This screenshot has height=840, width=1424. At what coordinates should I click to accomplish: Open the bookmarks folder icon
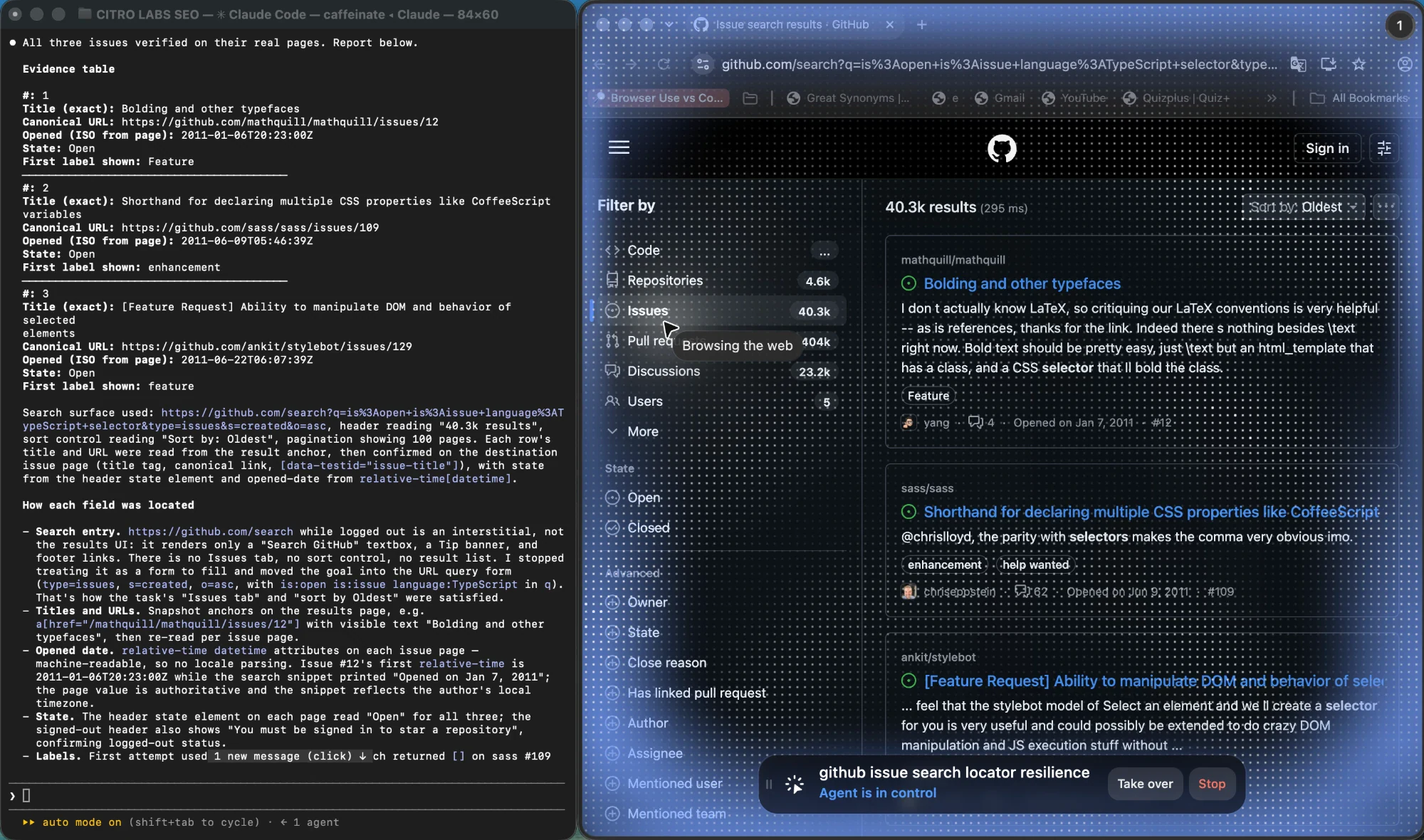coord(750,98)
